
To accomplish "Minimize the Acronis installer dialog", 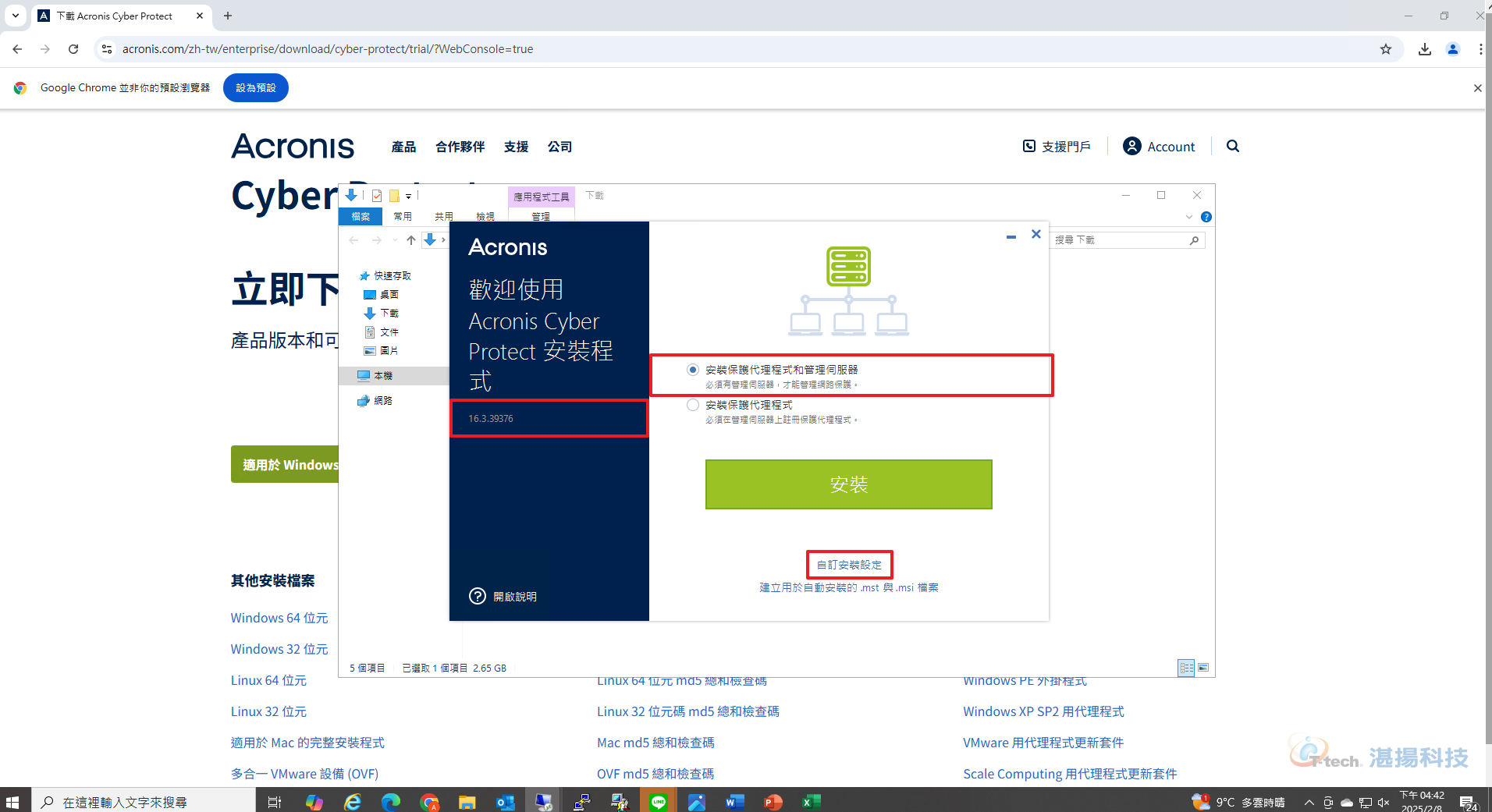I will click(x=1011, y=236).
